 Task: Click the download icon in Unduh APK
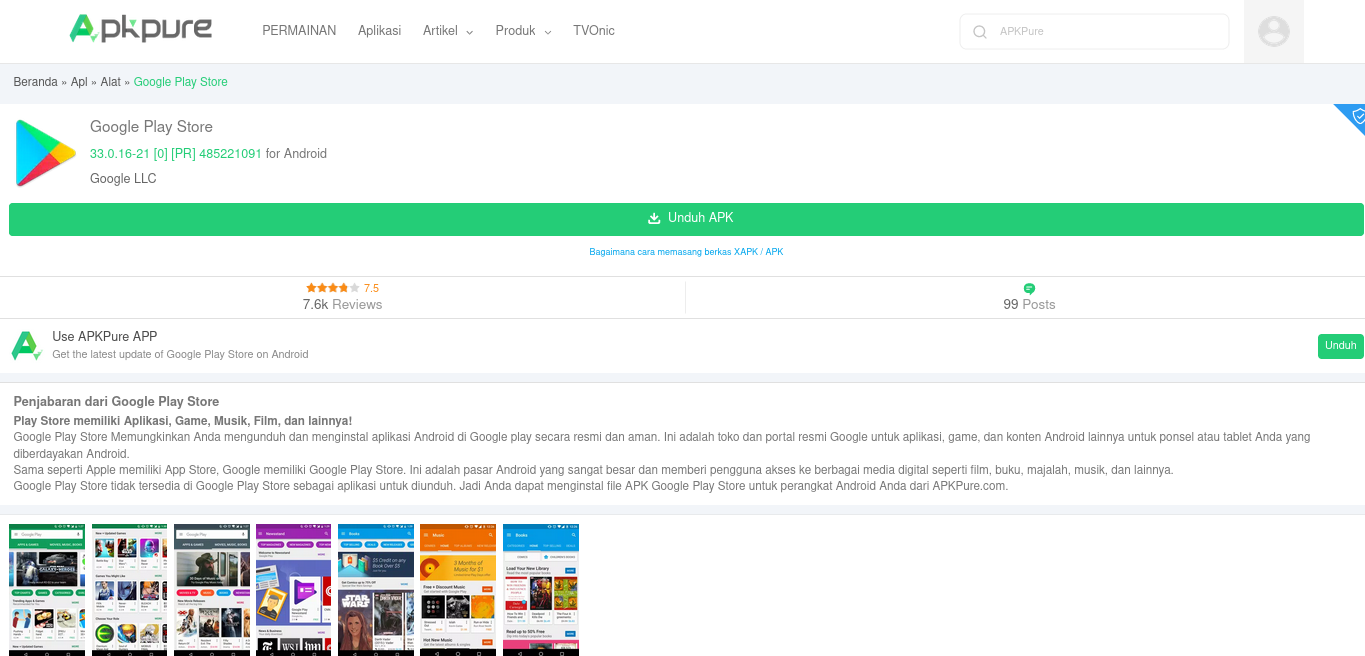(654, 218)
